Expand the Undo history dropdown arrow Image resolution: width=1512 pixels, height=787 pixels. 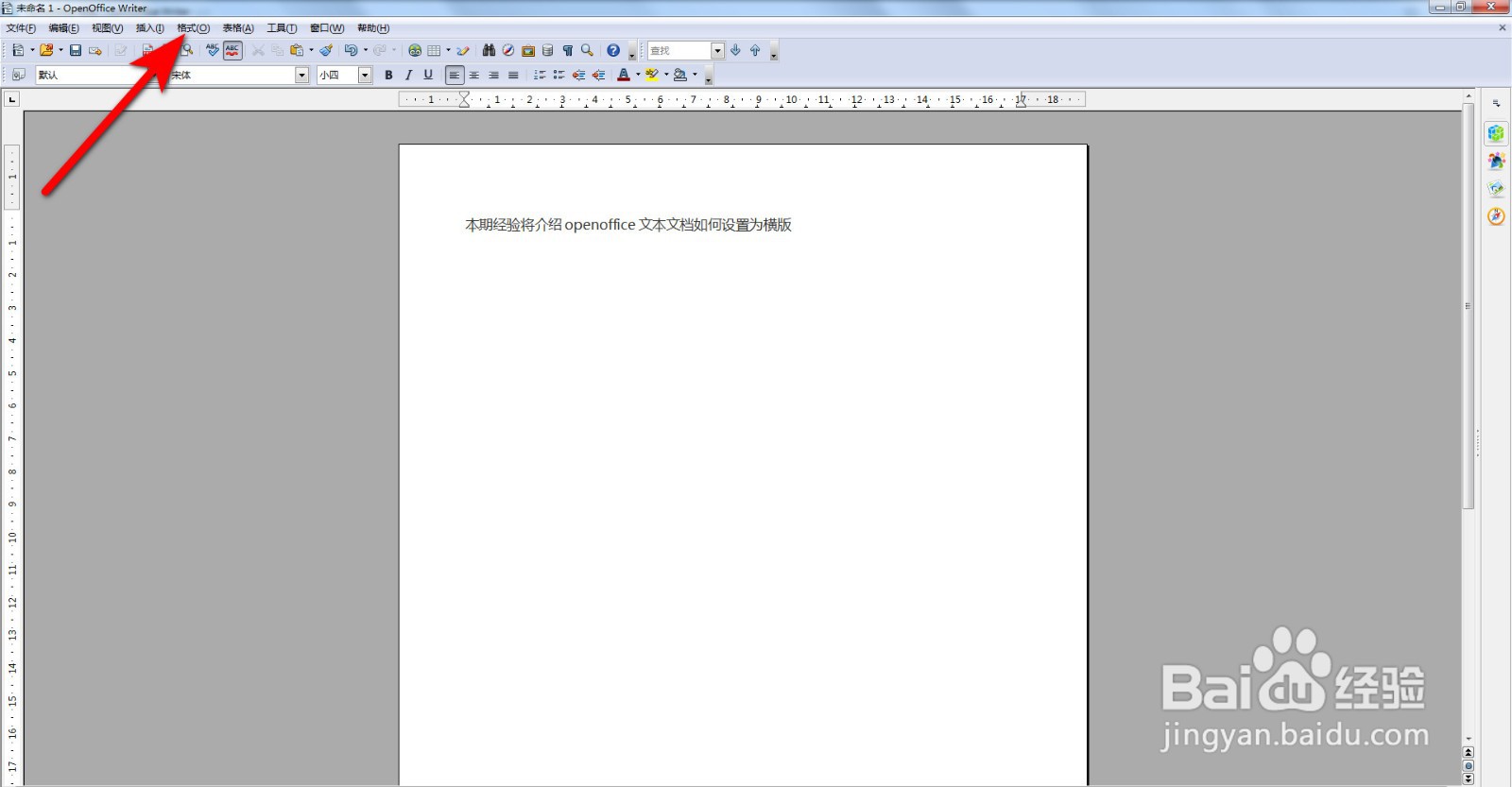click(x=365, y=50)
